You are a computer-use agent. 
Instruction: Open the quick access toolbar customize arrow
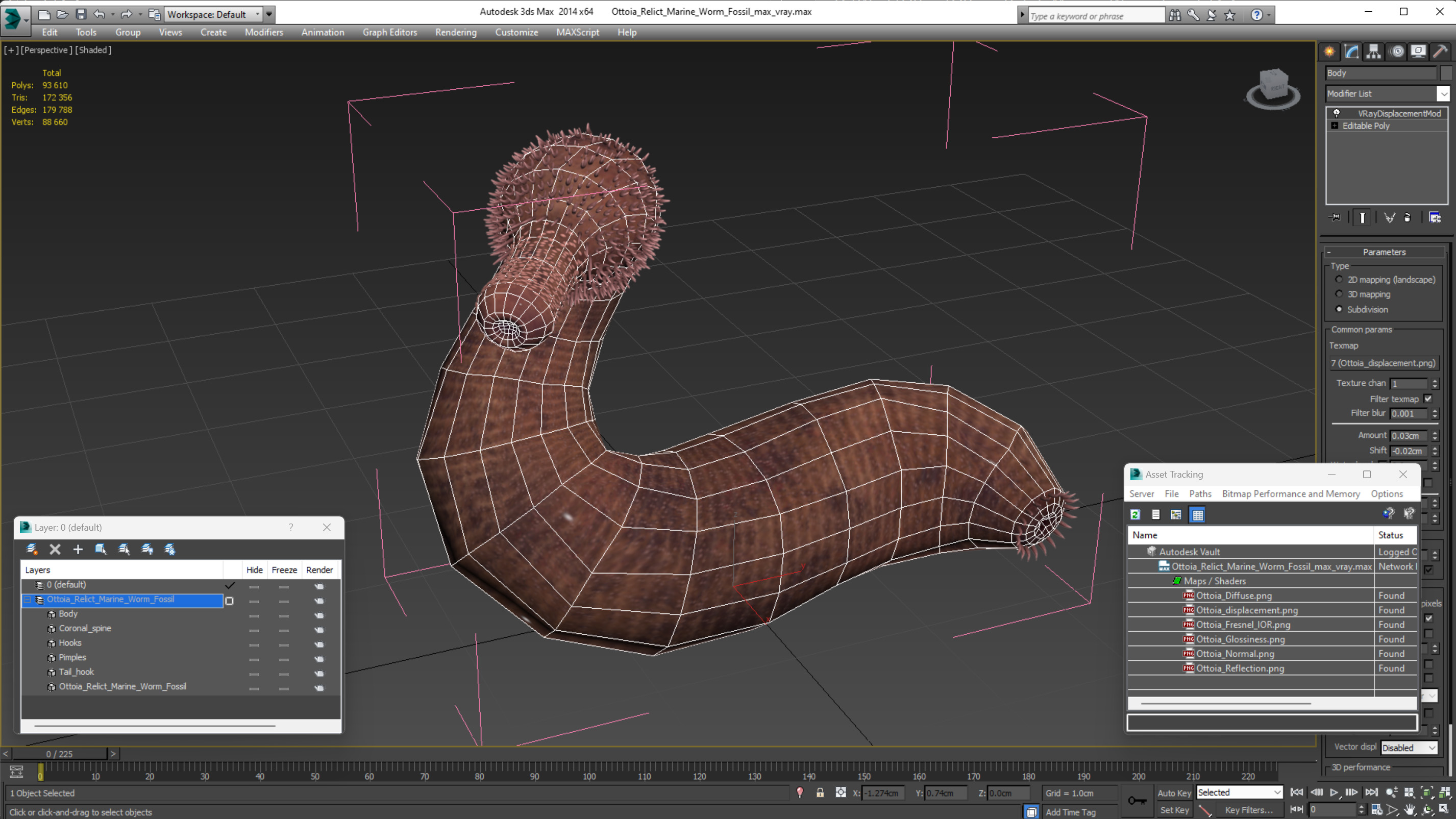coord(269,14)
